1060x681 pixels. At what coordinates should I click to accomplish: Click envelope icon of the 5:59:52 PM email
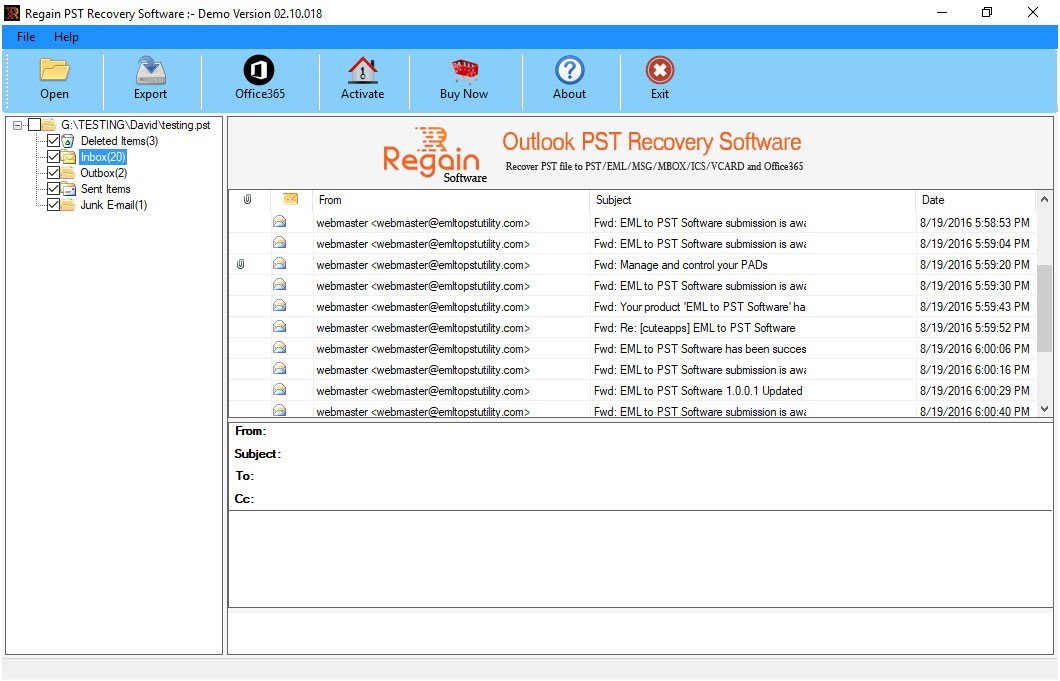click(x=279, y=327)
